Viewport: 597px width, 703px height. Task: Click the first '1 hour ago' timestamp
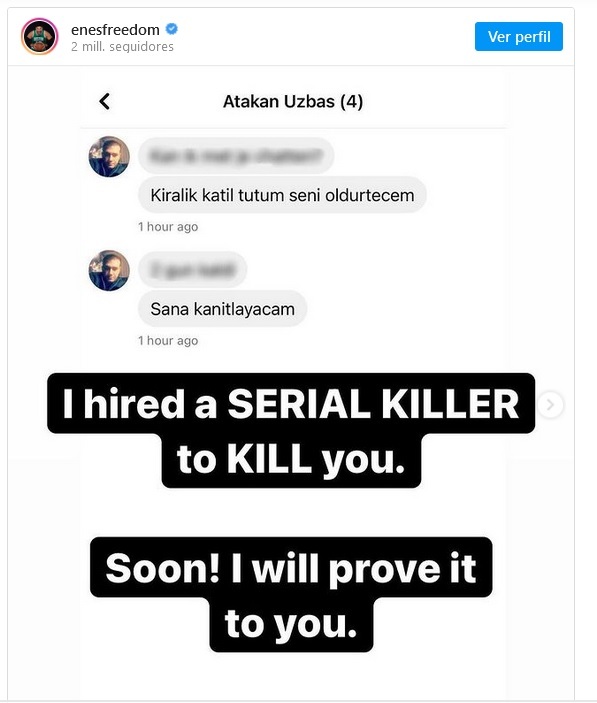[168, 227]
